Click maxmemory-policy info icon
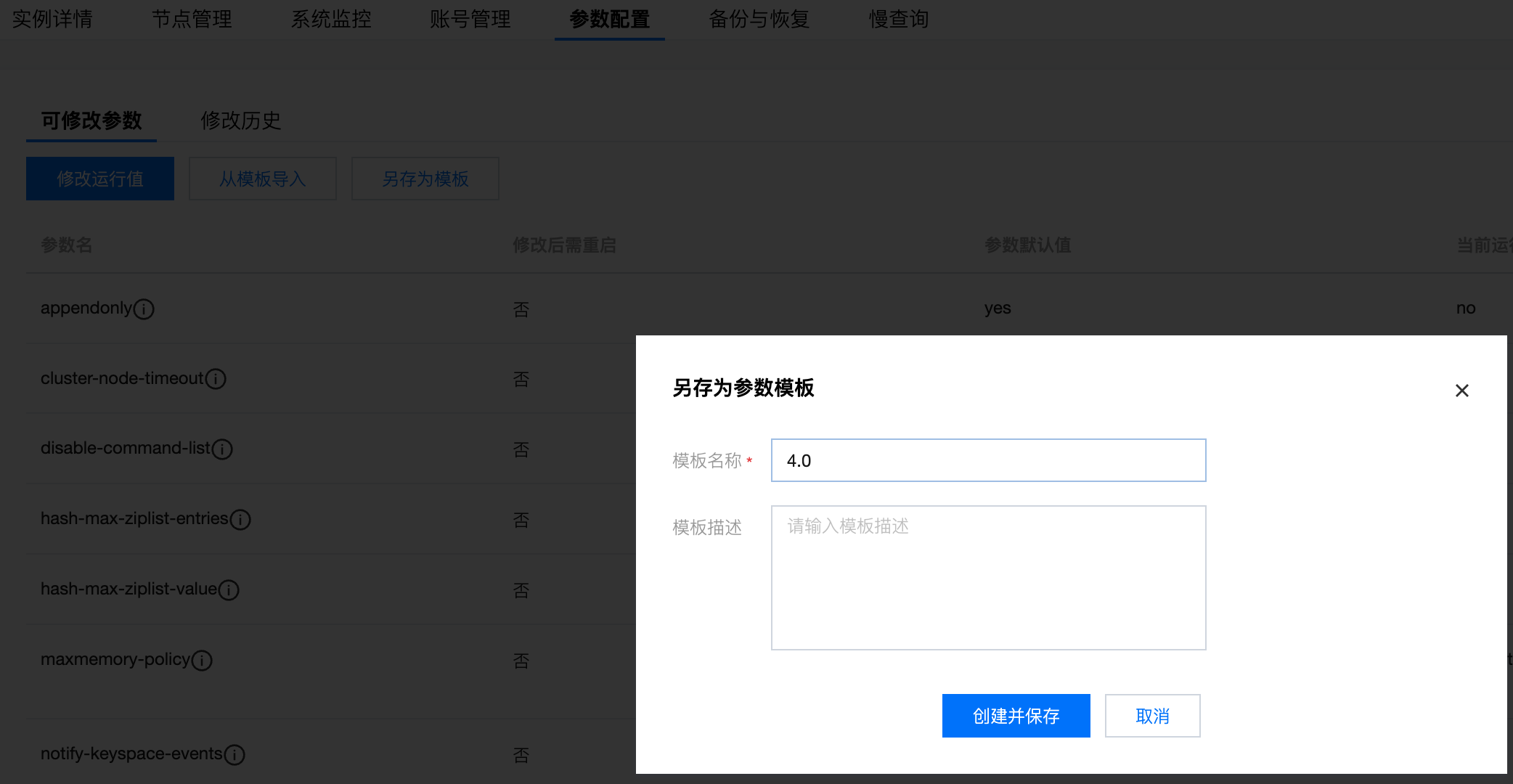This screenshot has height=784, width=1513. tap(202, 661)
